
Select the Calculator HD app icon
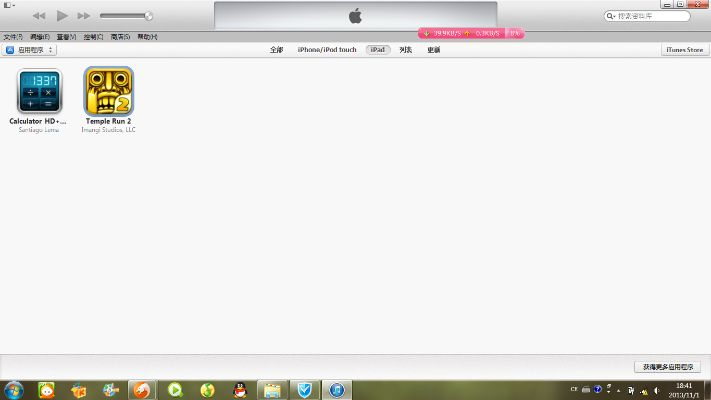click(x=39, y=92)
